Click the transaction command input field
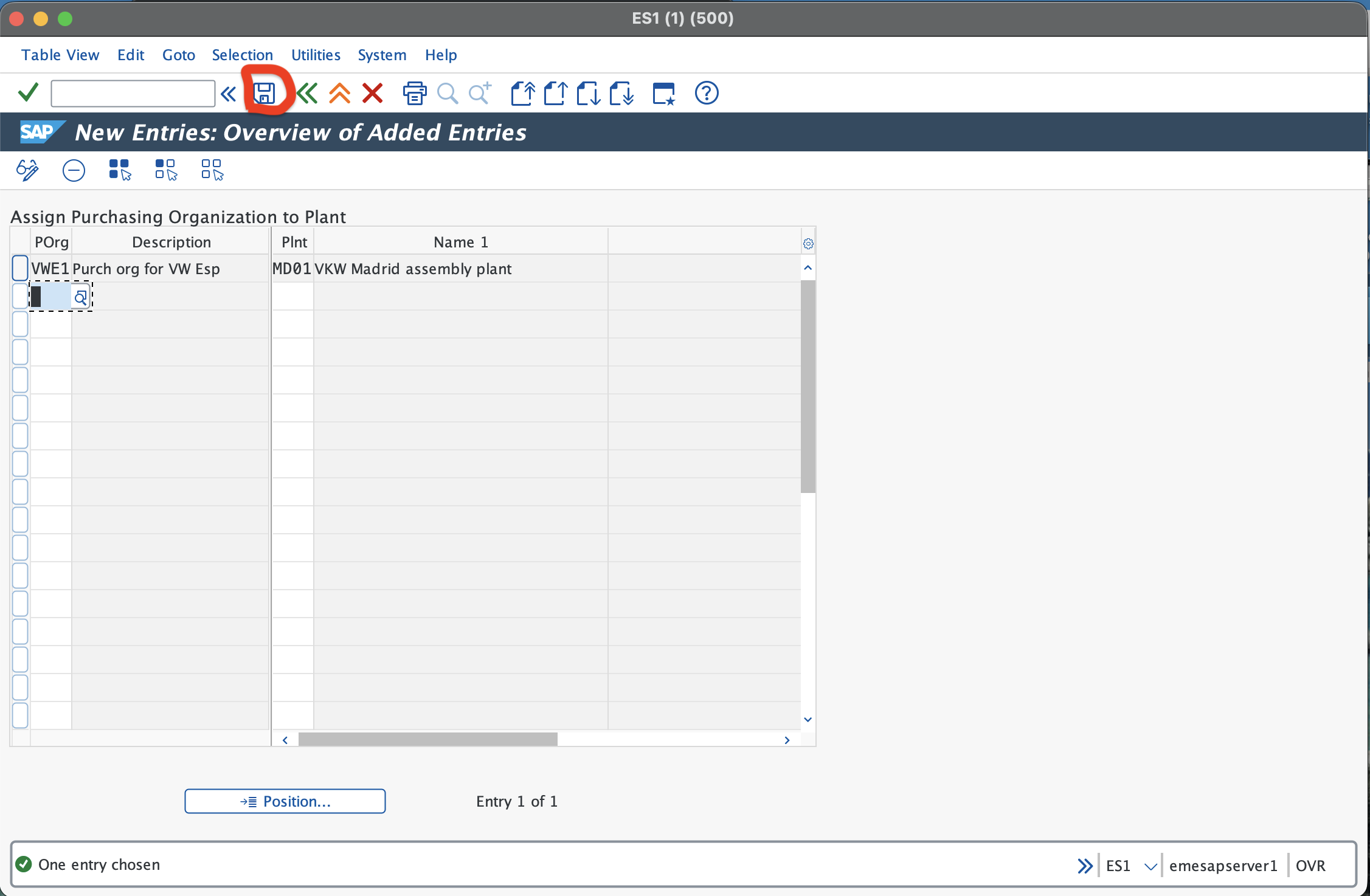 133,94
